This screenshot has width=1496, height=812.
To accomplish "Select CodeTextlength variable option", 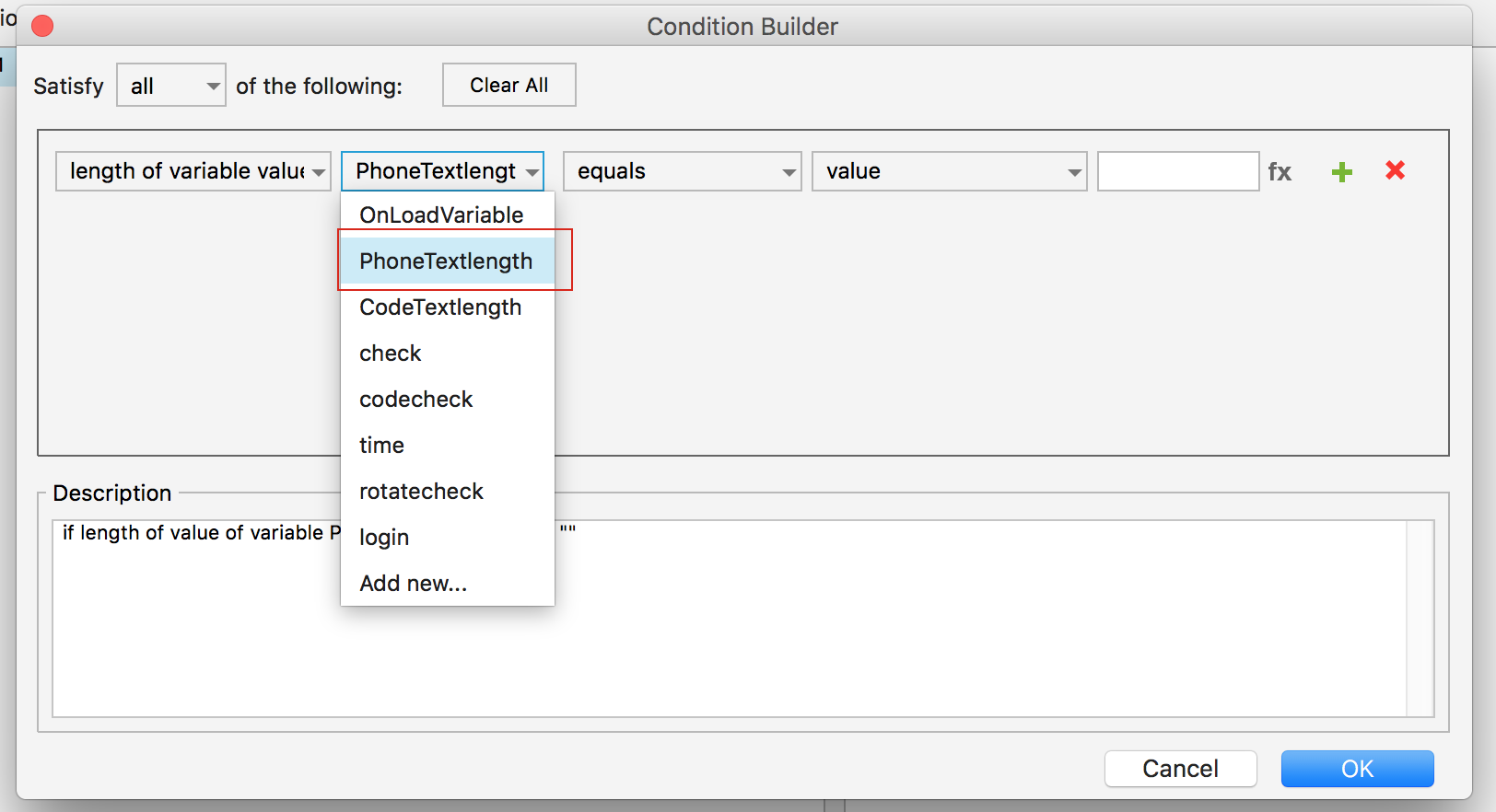I will (x=440, y=307).
